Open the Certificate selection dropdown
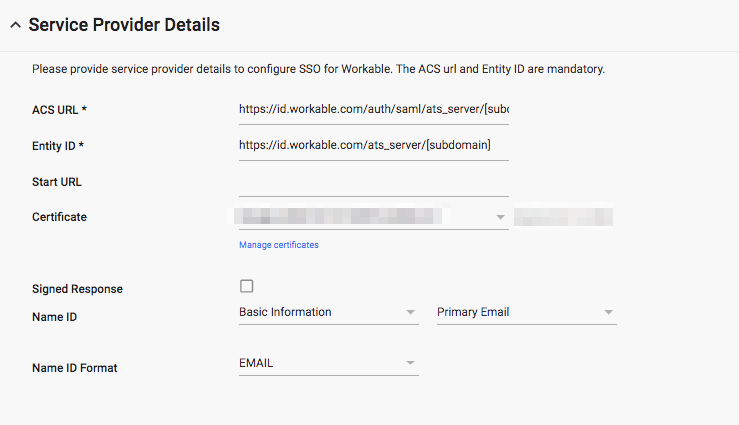 coord(374,217)
